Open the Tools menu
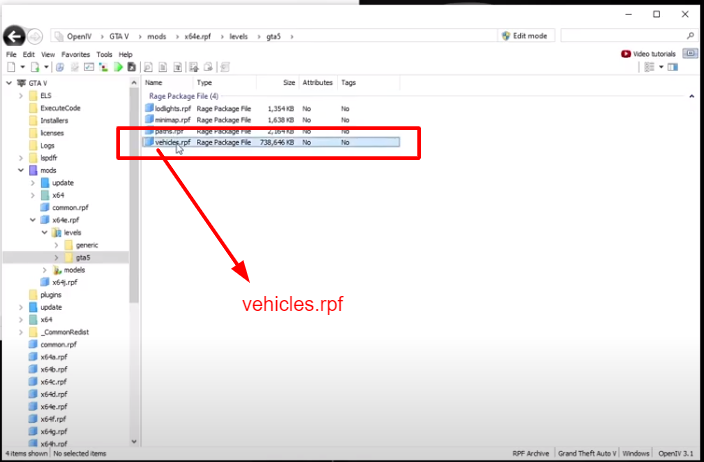This screenshot has height=462, width=704. point(104,54)
